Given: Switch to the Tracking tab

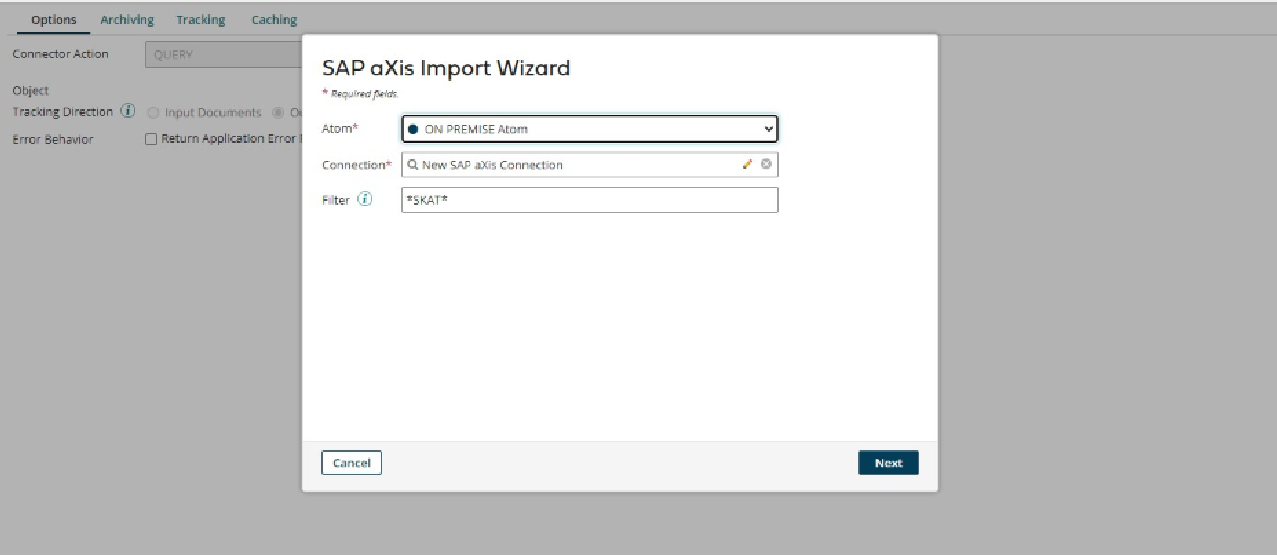Looking at the screenshot, I should coord(201,19).
